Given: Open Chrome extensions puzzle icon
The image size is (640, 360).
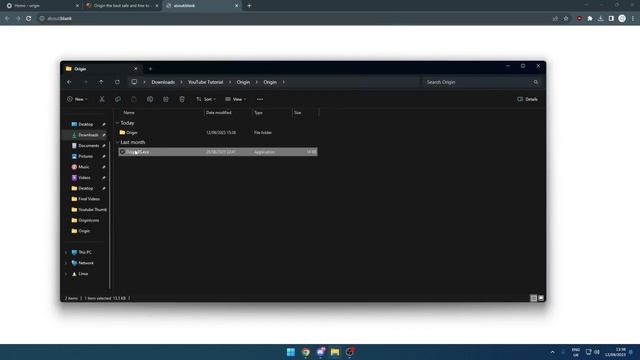Looking at the screenshot, I should [x=590, y=18].
